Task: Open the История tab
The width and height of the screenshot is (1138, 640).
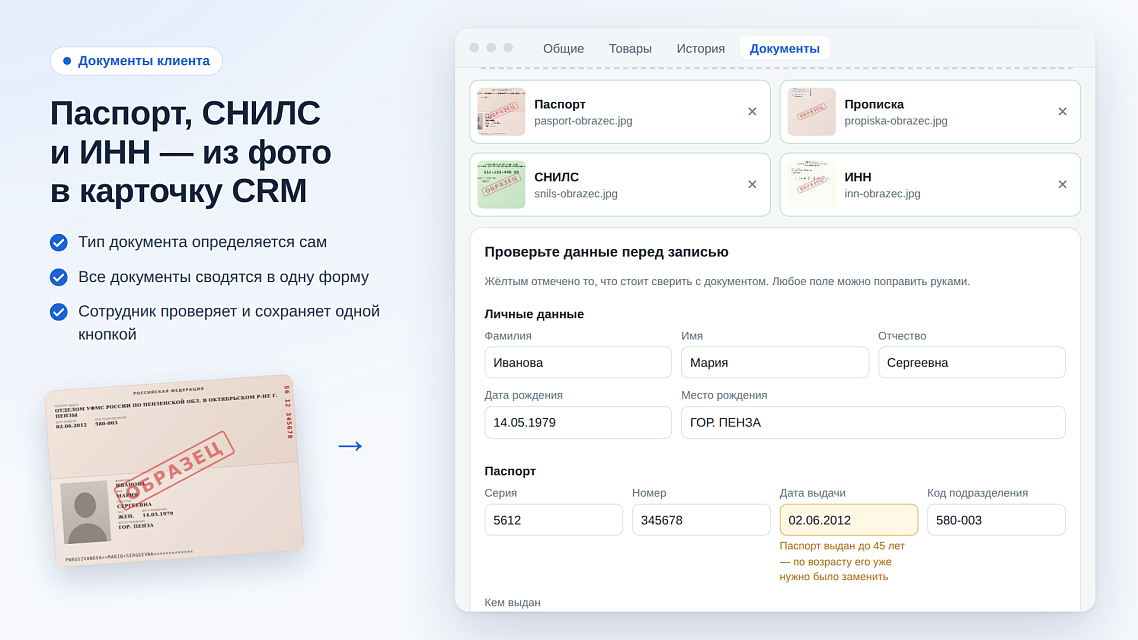Action: click(x=700, y=49)
